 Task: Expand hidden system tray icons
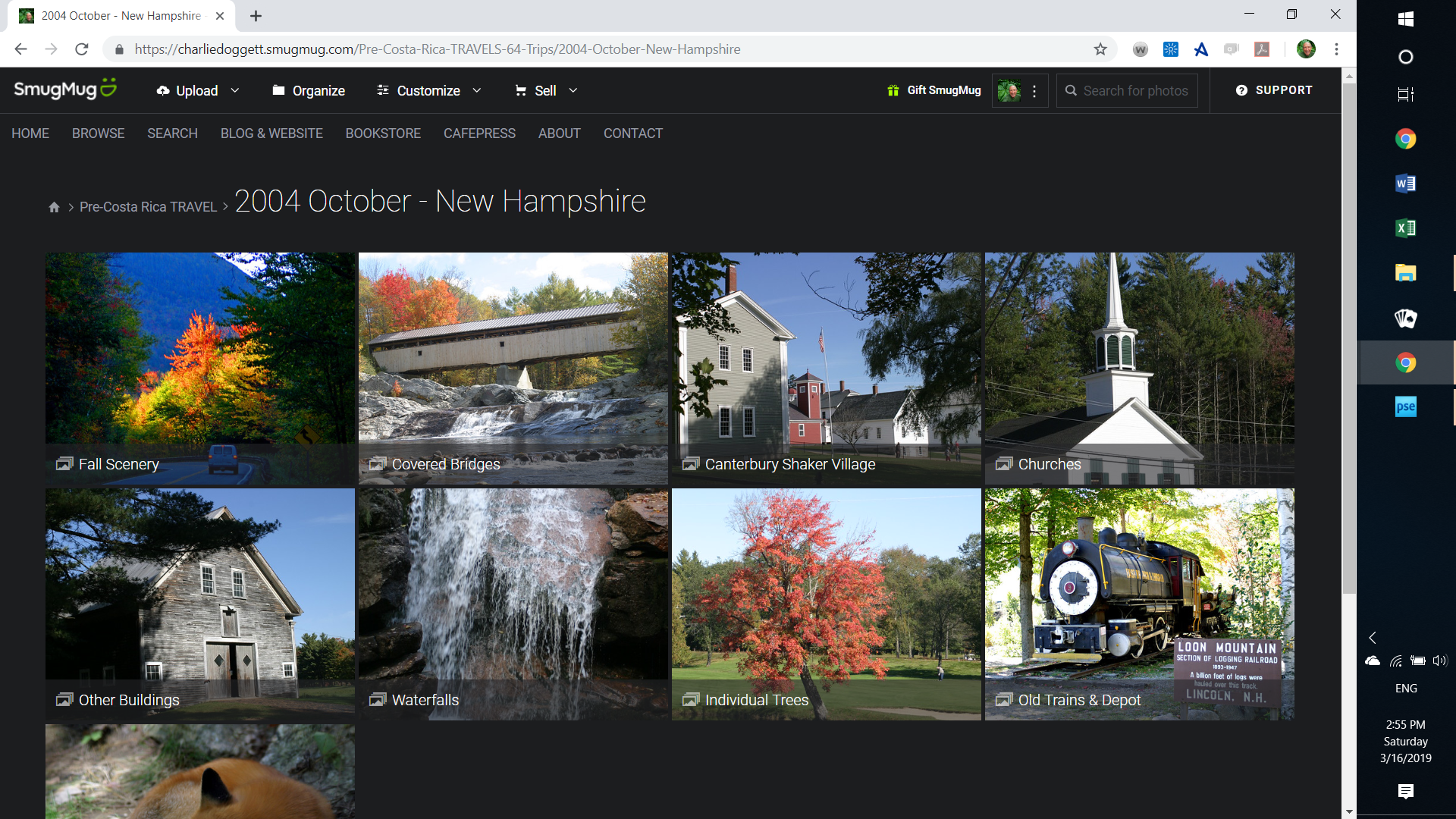pos(1373,638)
